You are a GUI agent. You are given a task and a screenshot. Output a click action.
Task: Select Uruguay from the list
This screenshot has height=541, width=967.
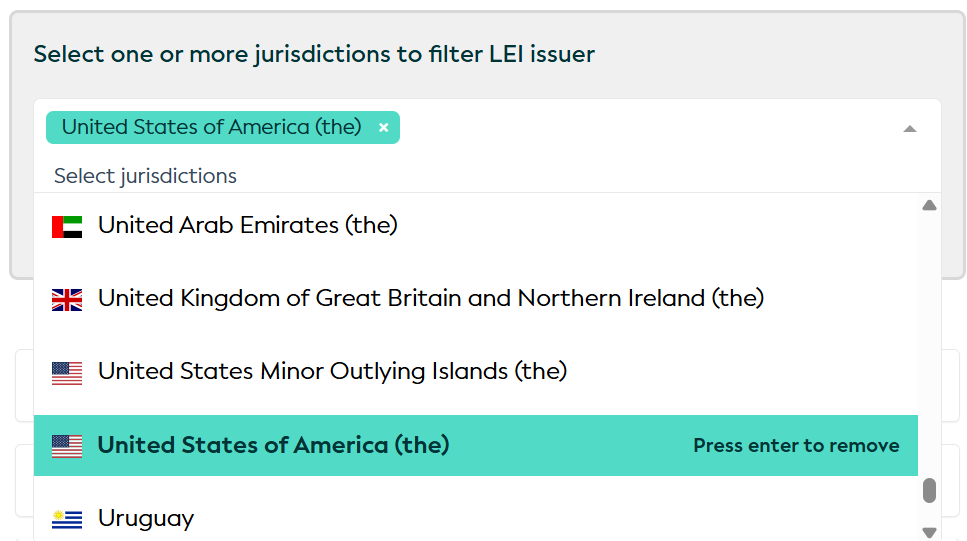(146, 519)
